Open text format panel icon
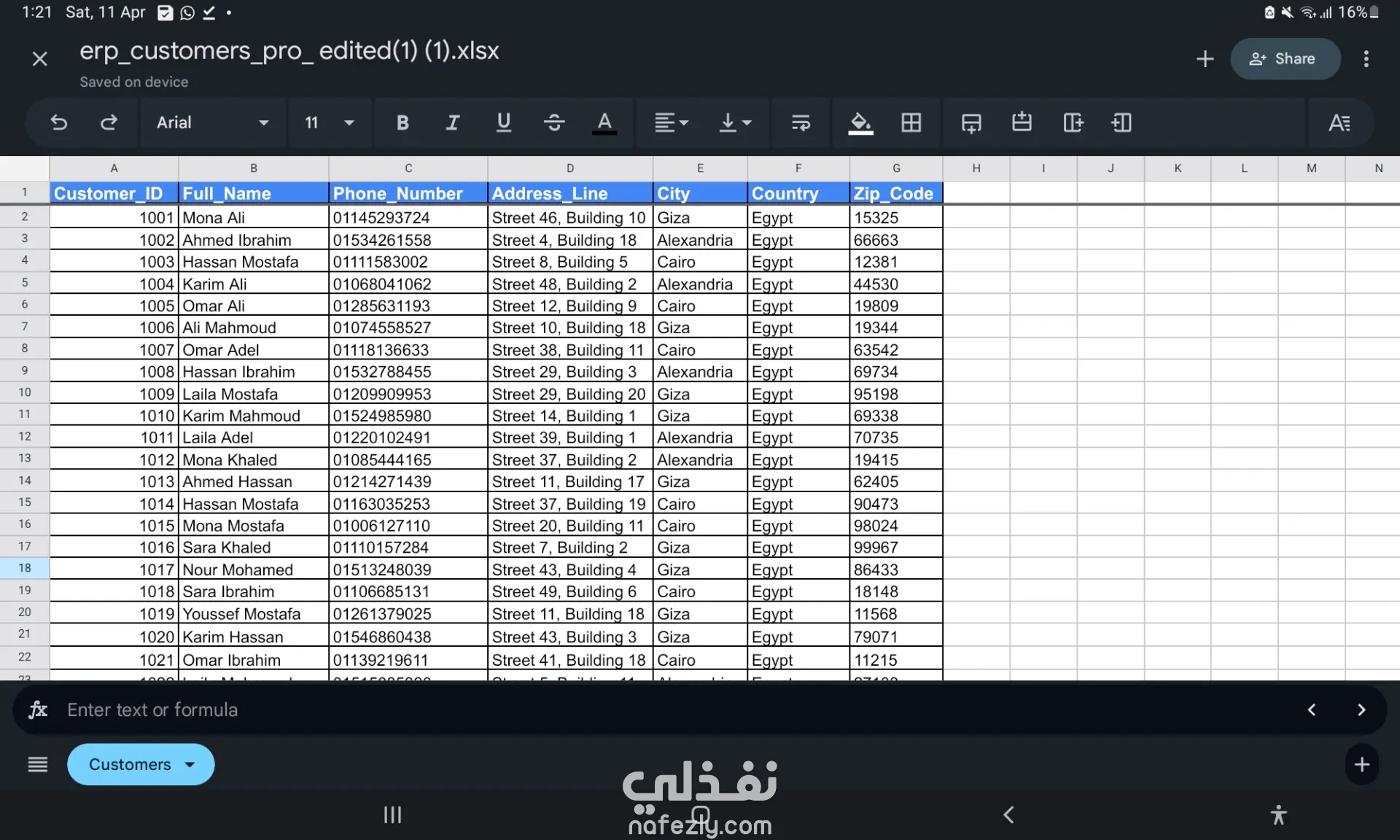The height and width of the screenshot is (840, 1400). [1339, 122]
